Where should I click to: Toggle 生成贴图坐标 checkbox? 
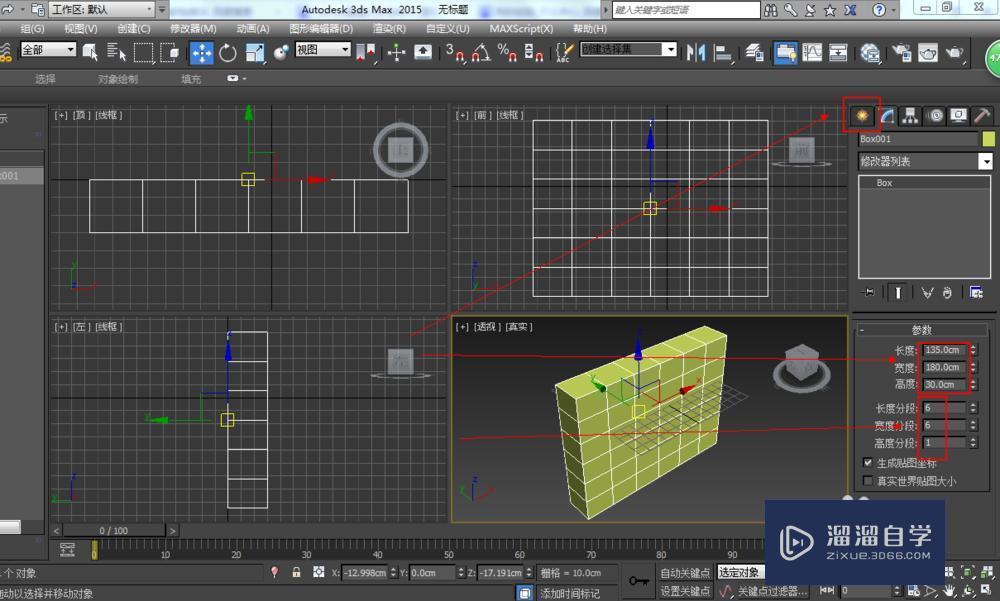click(867, 463)
